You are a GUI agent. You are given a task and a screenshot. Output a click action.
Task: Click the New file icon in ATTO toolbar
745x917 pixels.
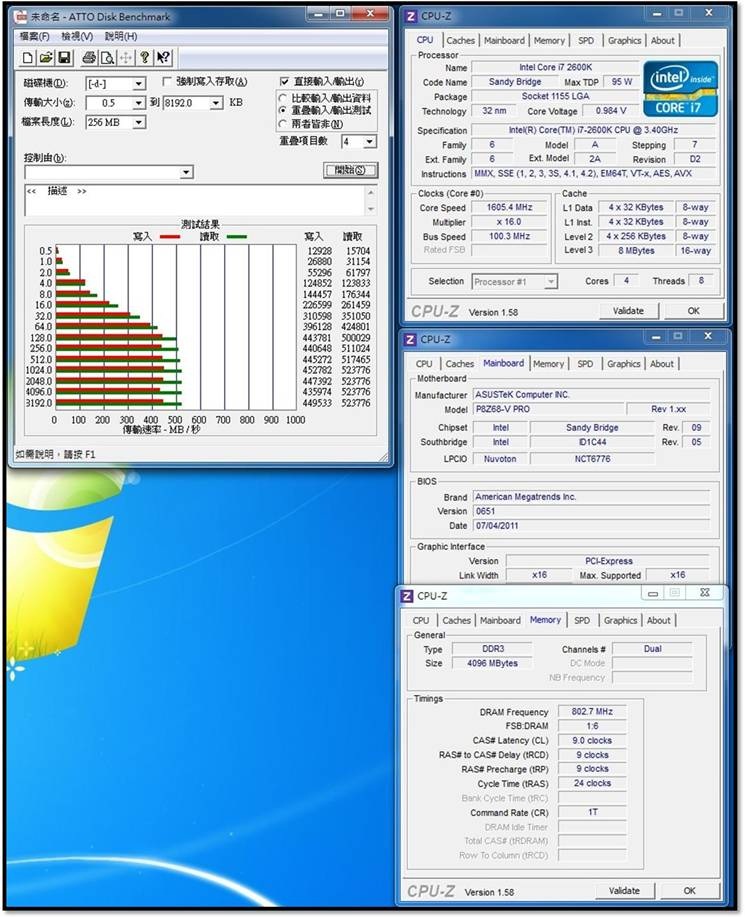tap(27, 57)
